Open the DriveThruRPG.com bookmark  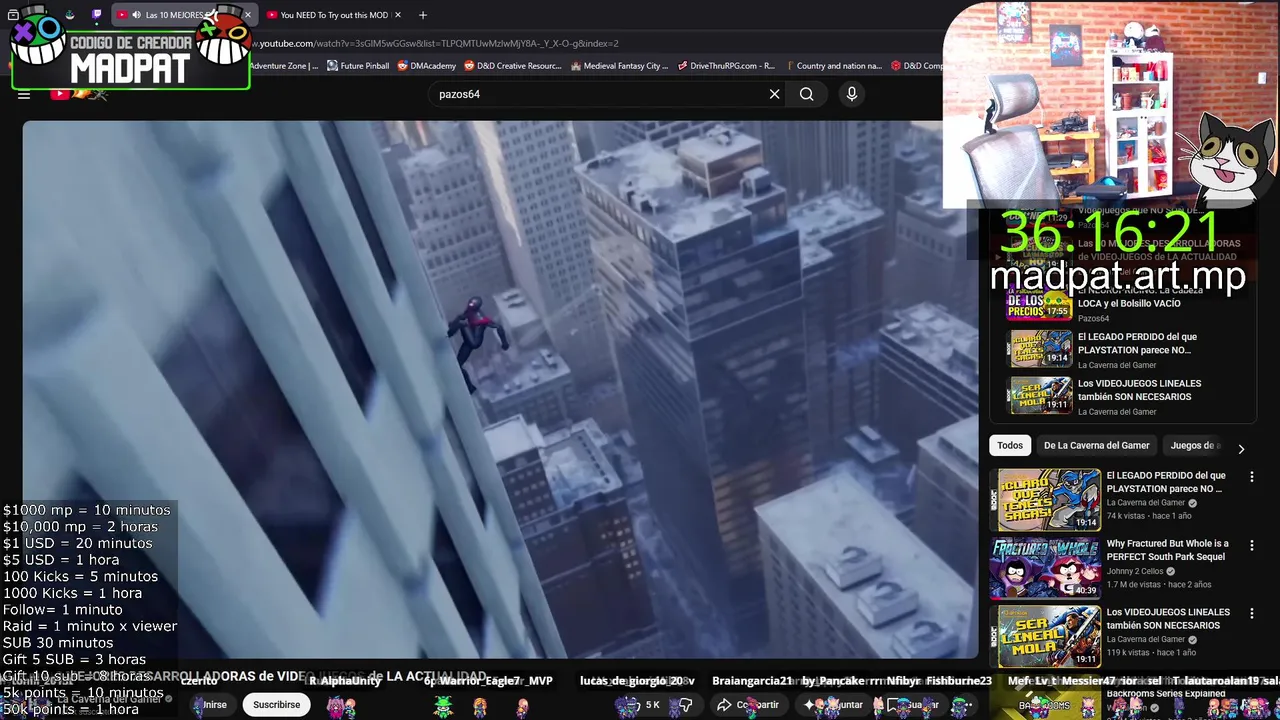tap(726, 66)
